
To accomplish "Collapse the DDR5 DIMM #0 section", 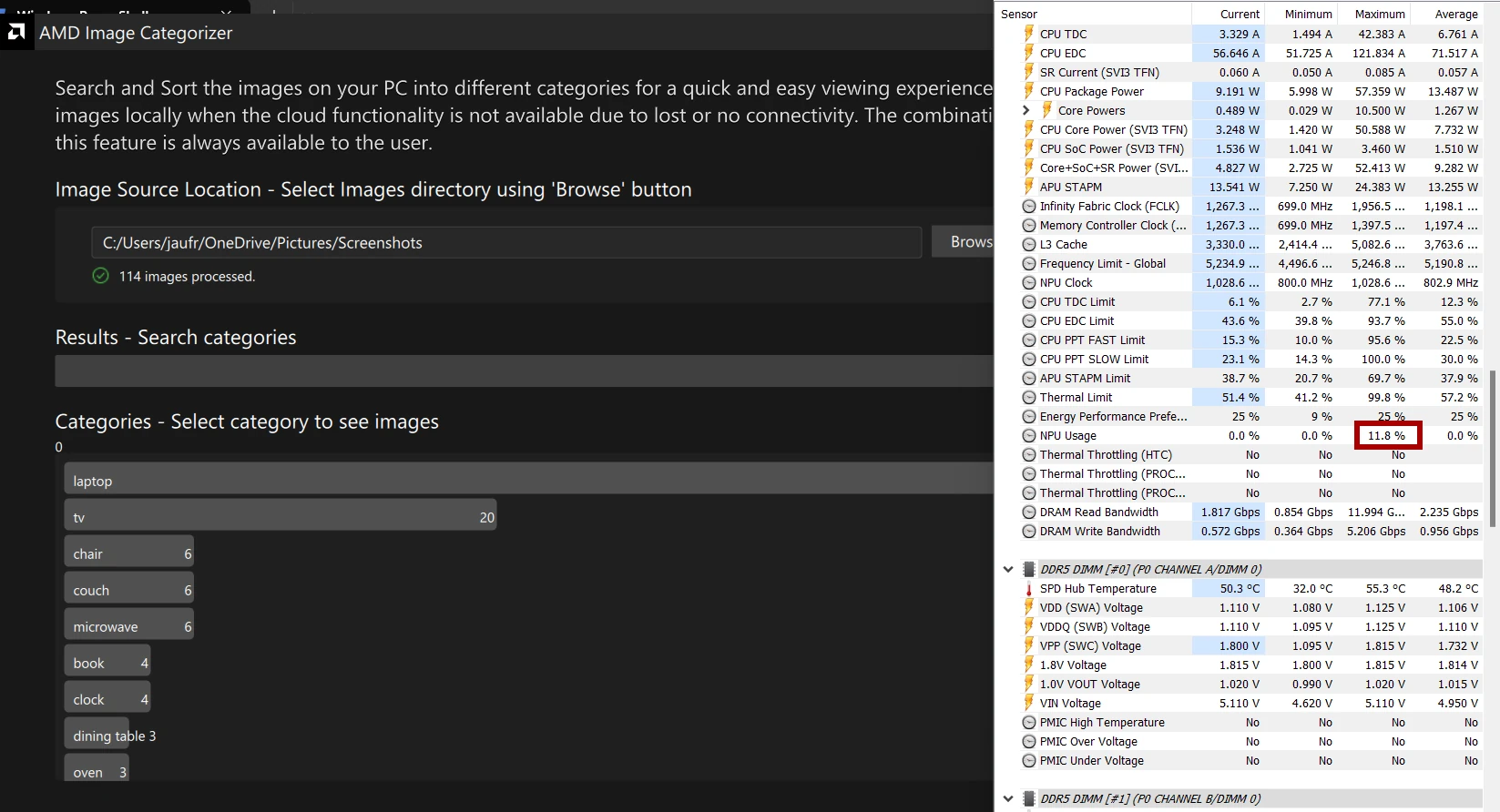I will click(x=1008, y=570).
